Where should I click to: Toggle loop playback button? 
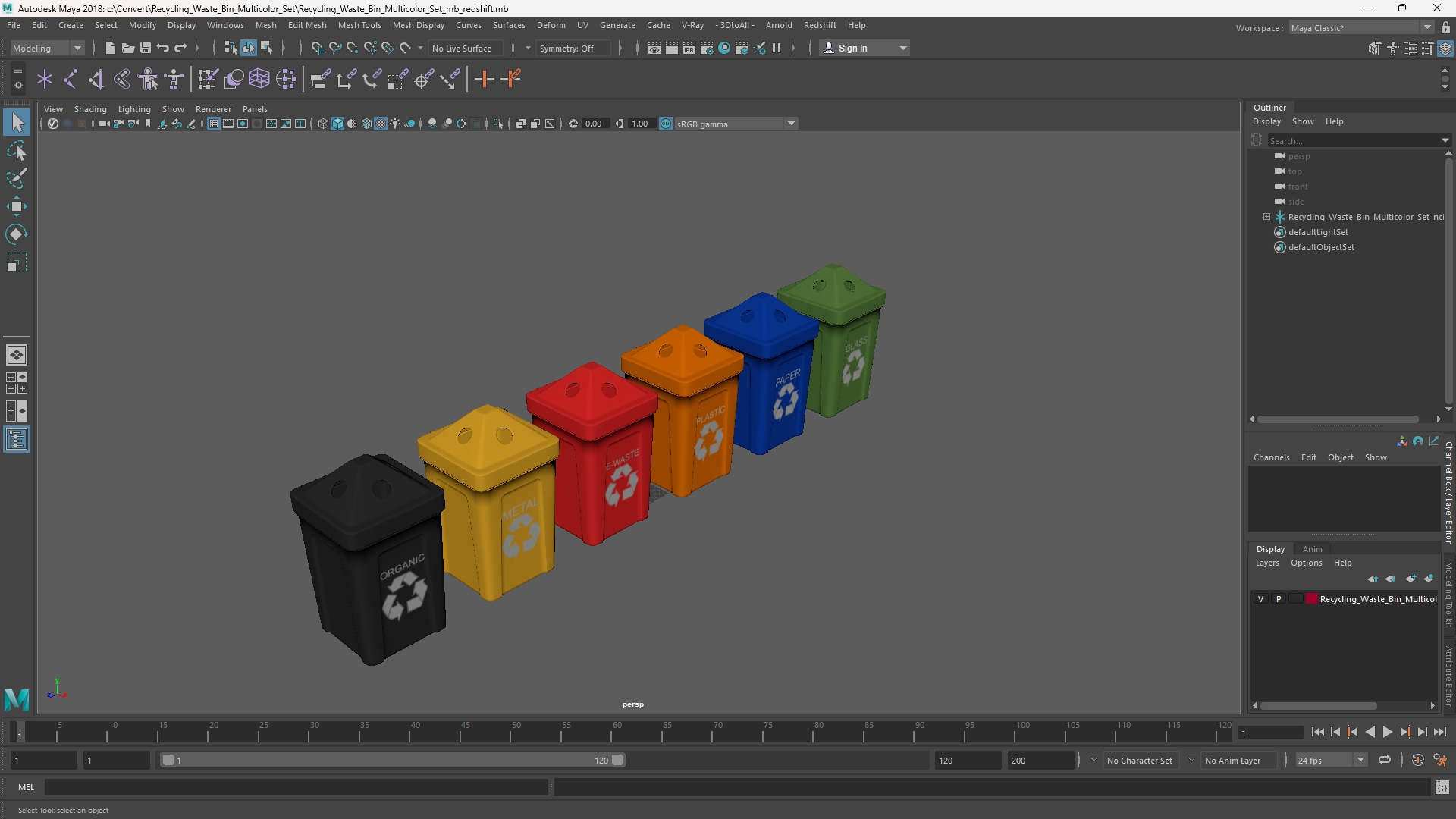coord(1385,760)
